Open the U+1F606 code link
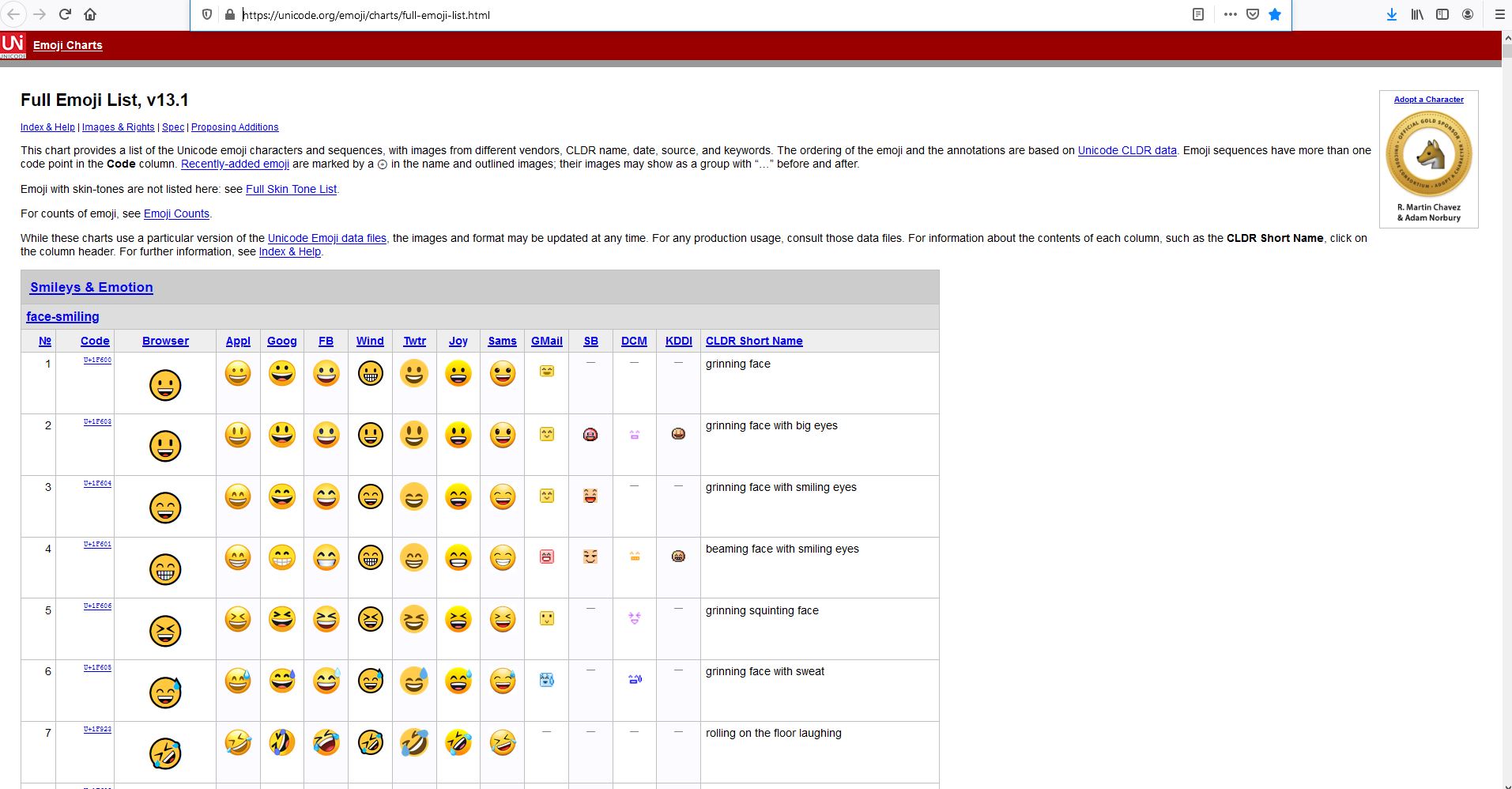Viewport: 1512px width, 789px height. point(97,606)
